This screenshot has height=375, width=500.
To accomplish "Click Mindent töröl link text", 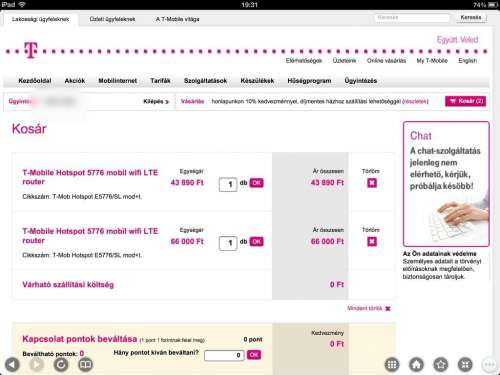I will point(365,308).
